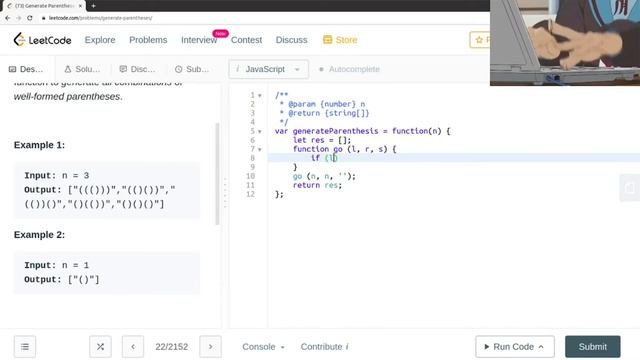Click the description panel scrollbar

pos(217,174)
